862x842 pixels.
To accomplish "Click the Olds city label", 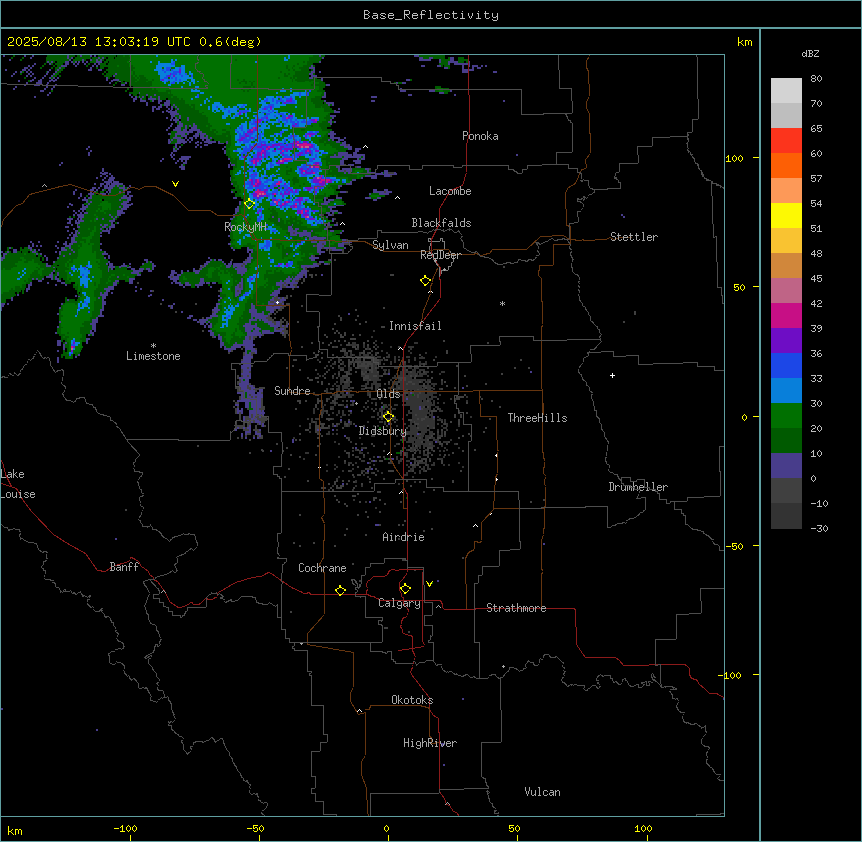I will coord(388,394).
